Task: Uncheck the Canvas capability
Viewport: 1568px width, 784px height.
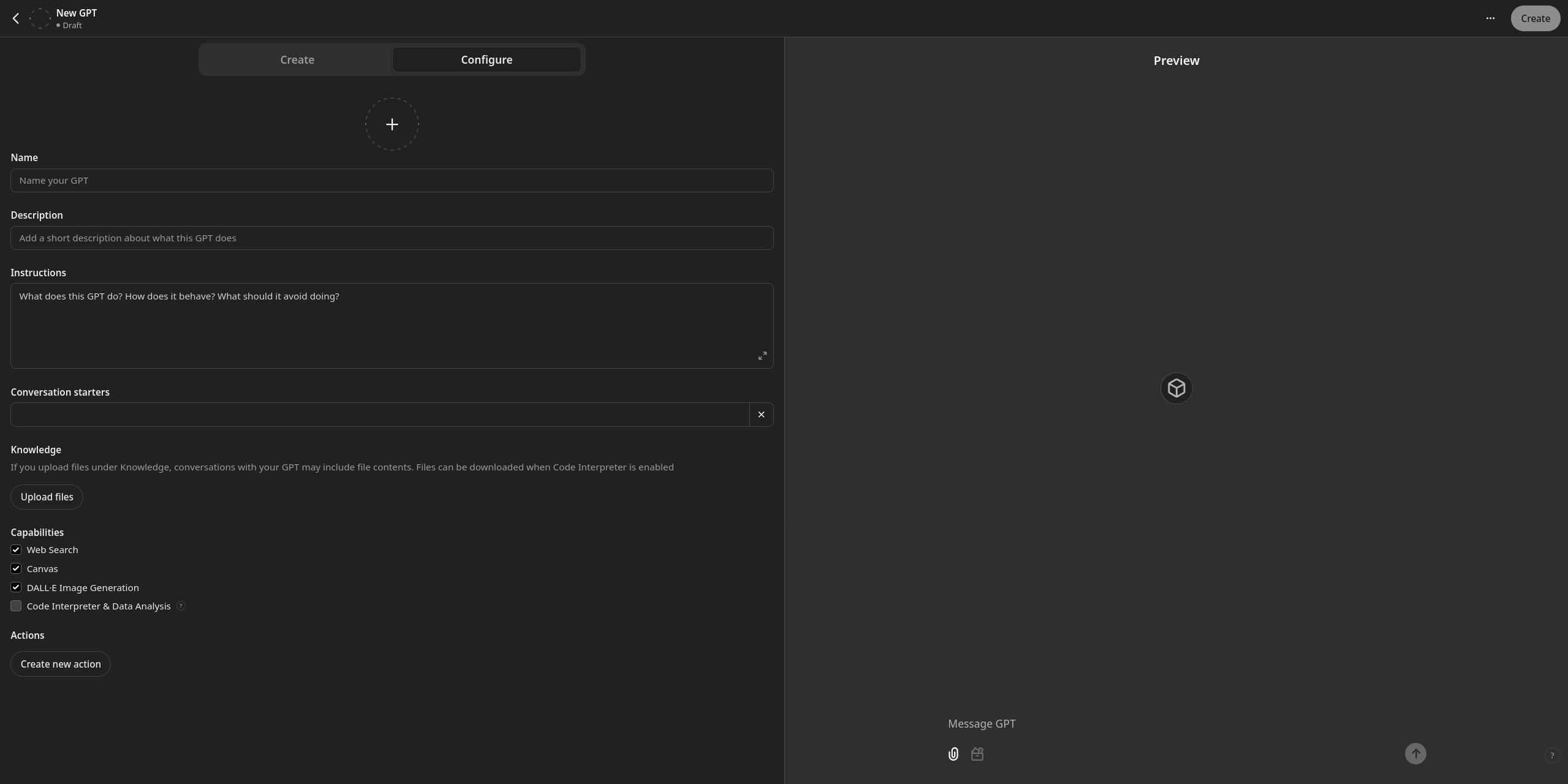Action: pyautogui.click(x=16, y=568)
